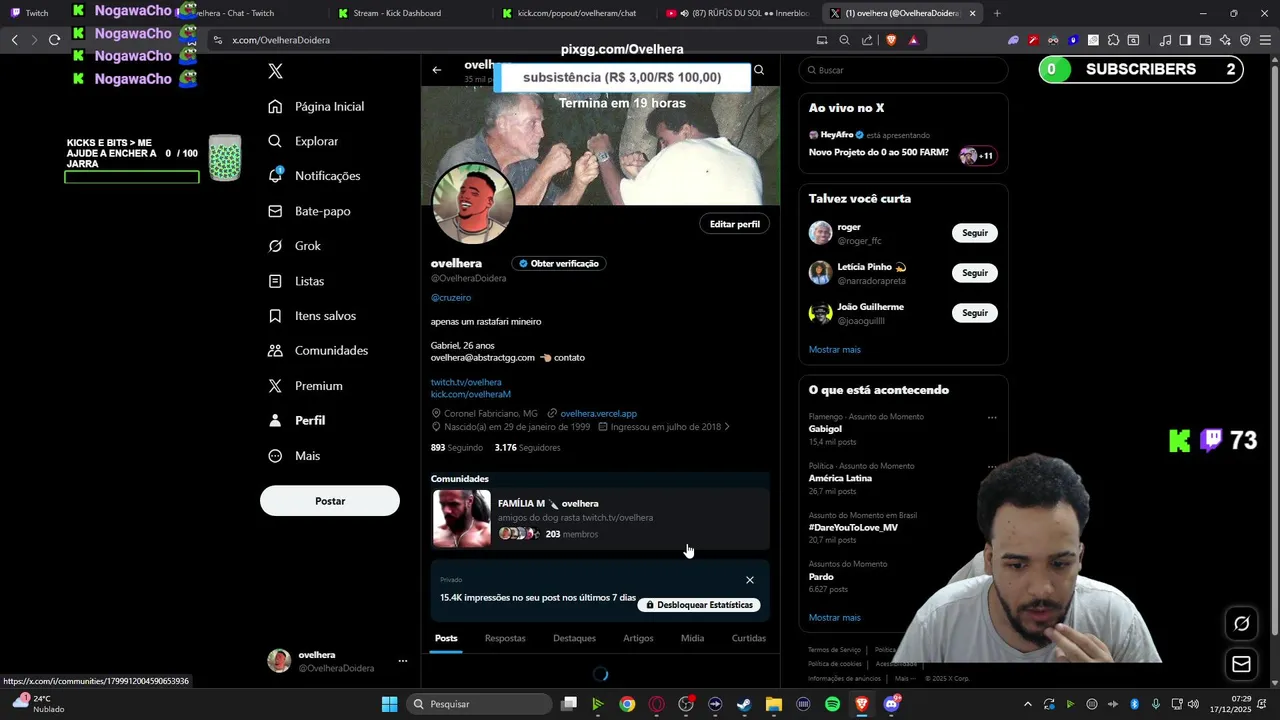Image resolution: width=1280 pixels, height=720 pixels.
Task: Follow roger with the Seguir button
Action: pos(975,233)
